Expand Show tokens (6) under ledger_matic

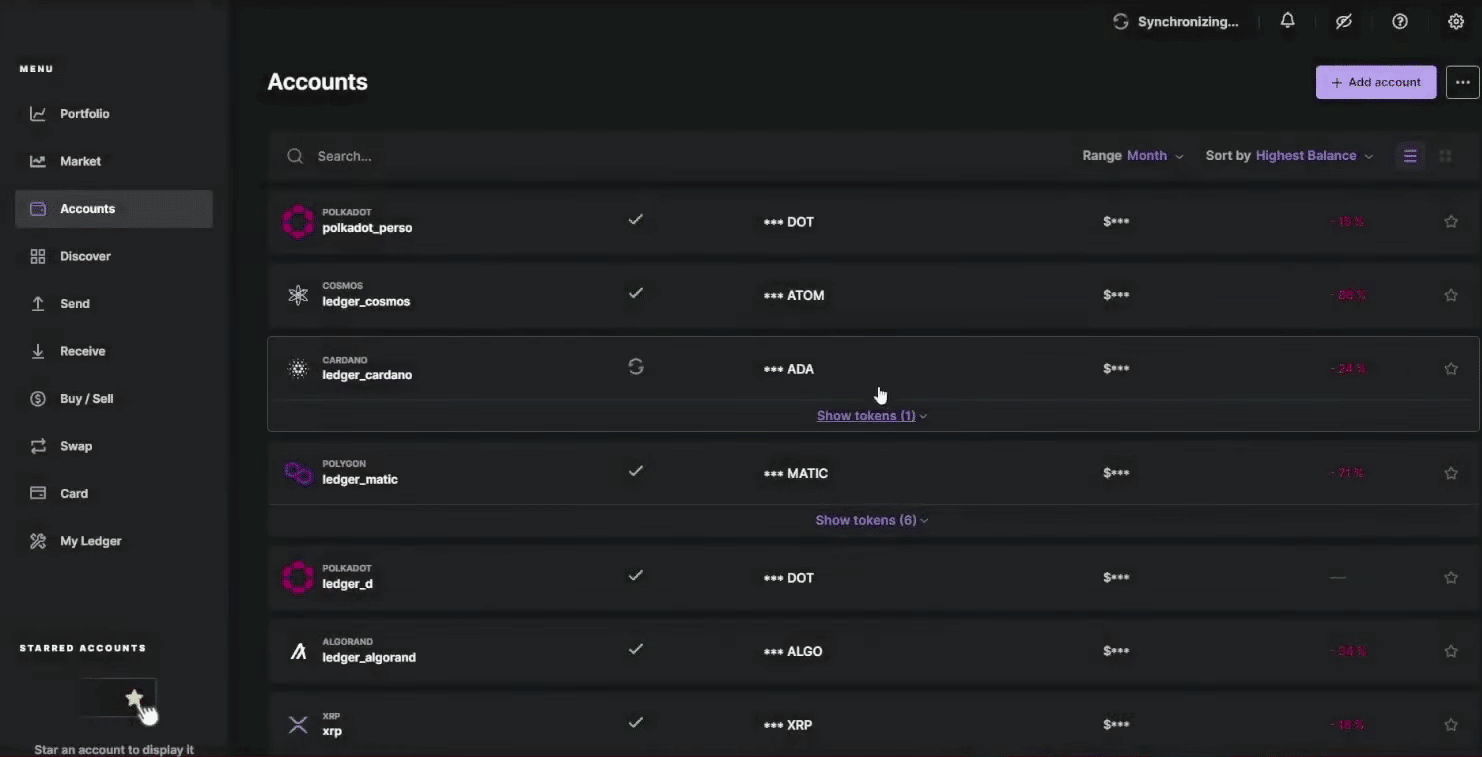871,520
